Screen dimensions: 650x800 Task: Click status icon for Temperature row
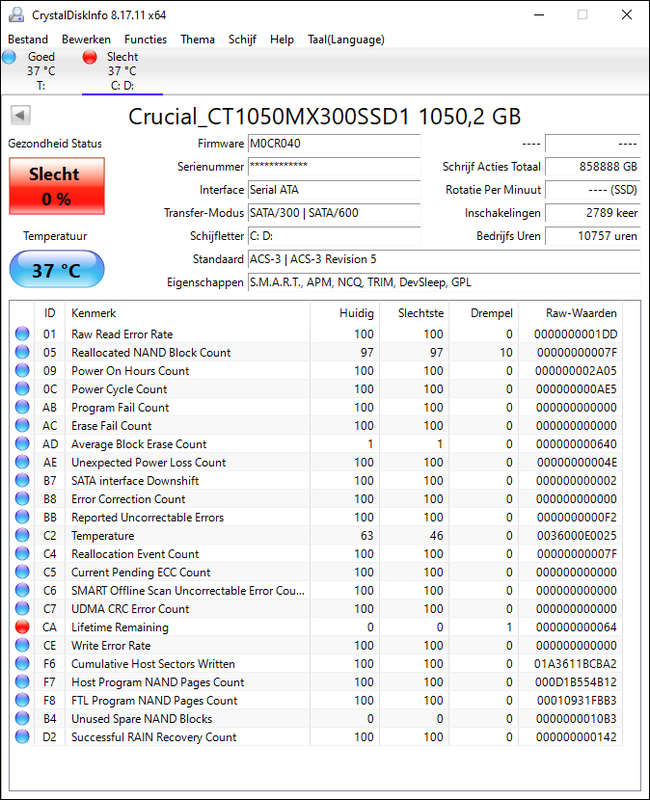[22, 536]
